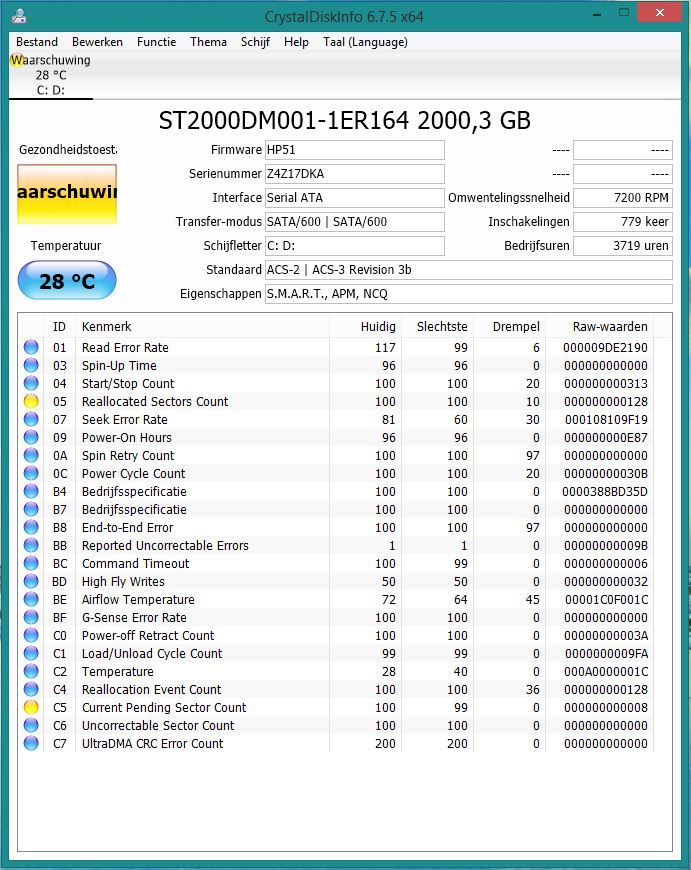Click blue status icon for Temperature row C2
The image size is (691, 870).
tap(31, 671)
